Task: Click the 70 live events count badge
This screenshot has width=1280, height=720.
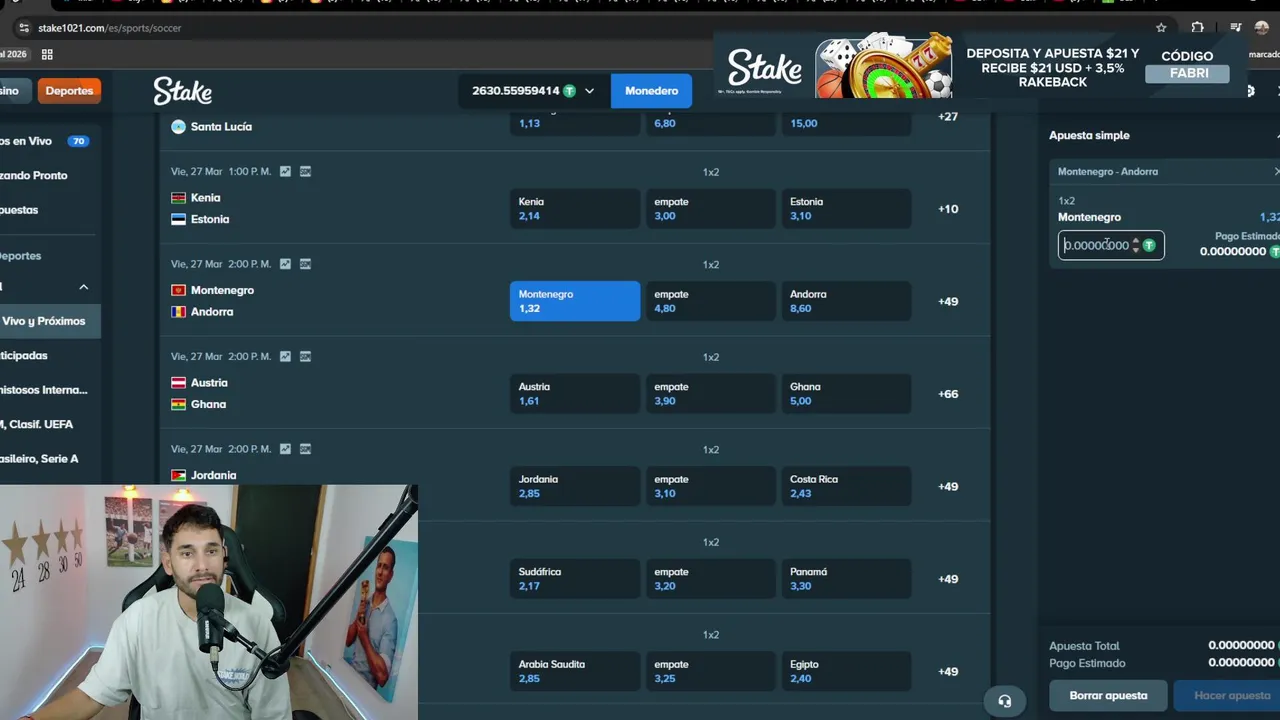Action: [78, 141]
